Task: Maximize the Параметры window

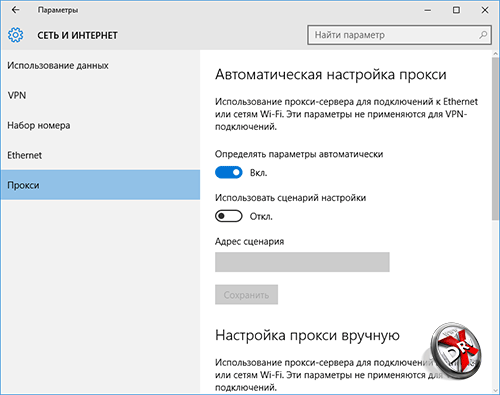Action: click(456, 10)
